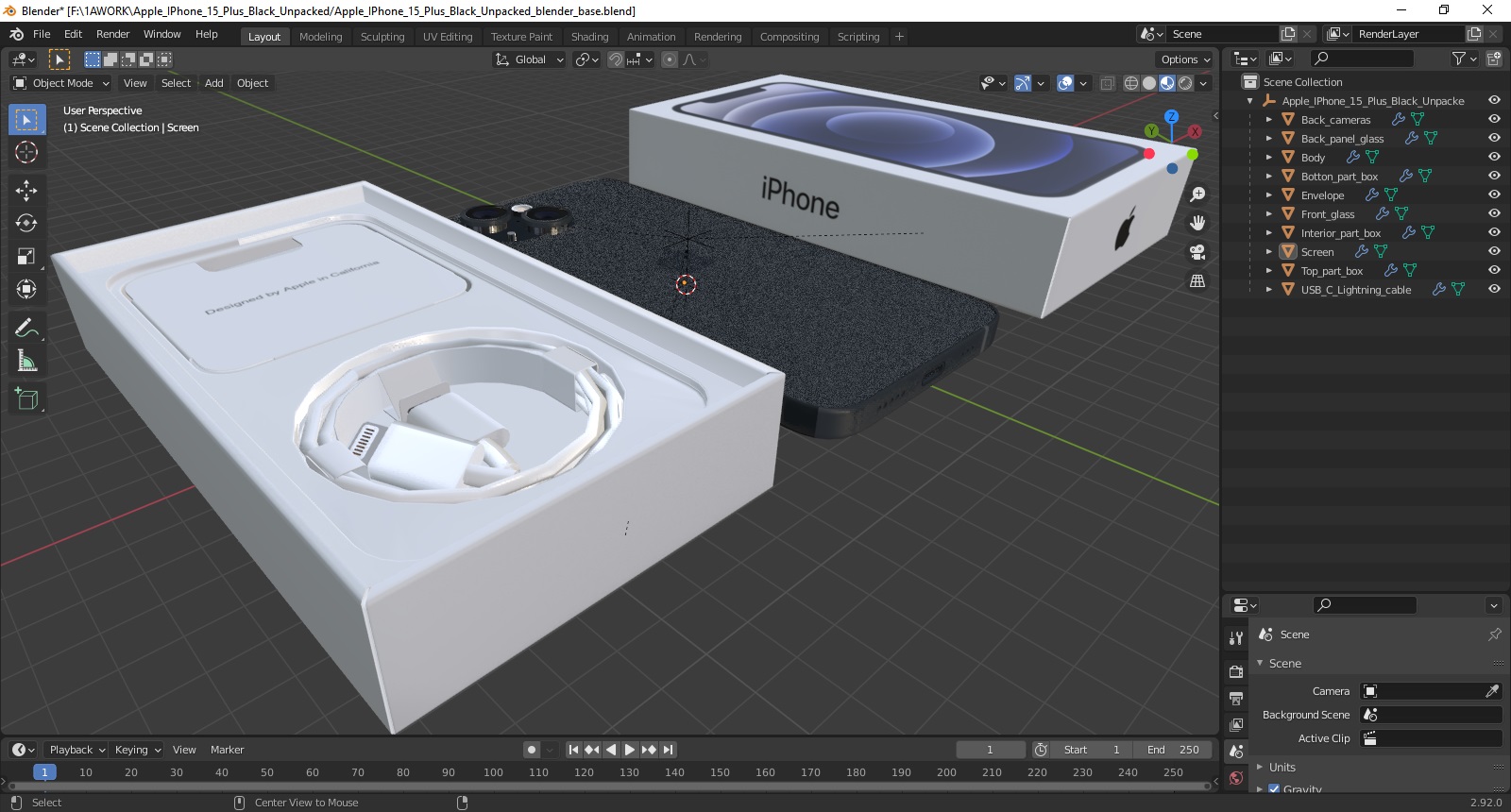The image size is (1511, 812).
Task: Activate the Transform tool
Action: (26, 289)
